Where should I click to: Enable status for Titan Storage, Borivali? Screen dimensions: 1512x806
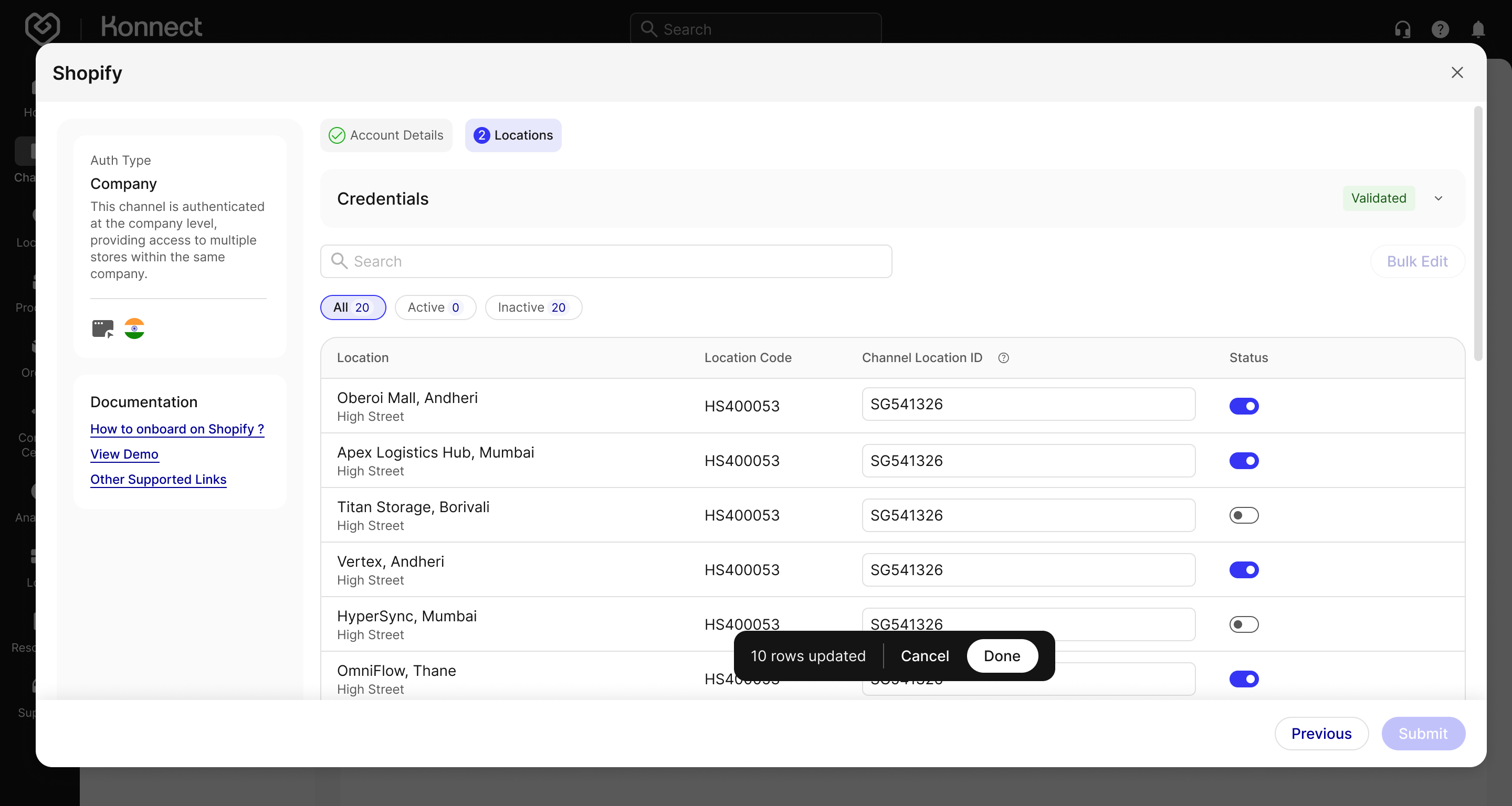coord(1244,515)
